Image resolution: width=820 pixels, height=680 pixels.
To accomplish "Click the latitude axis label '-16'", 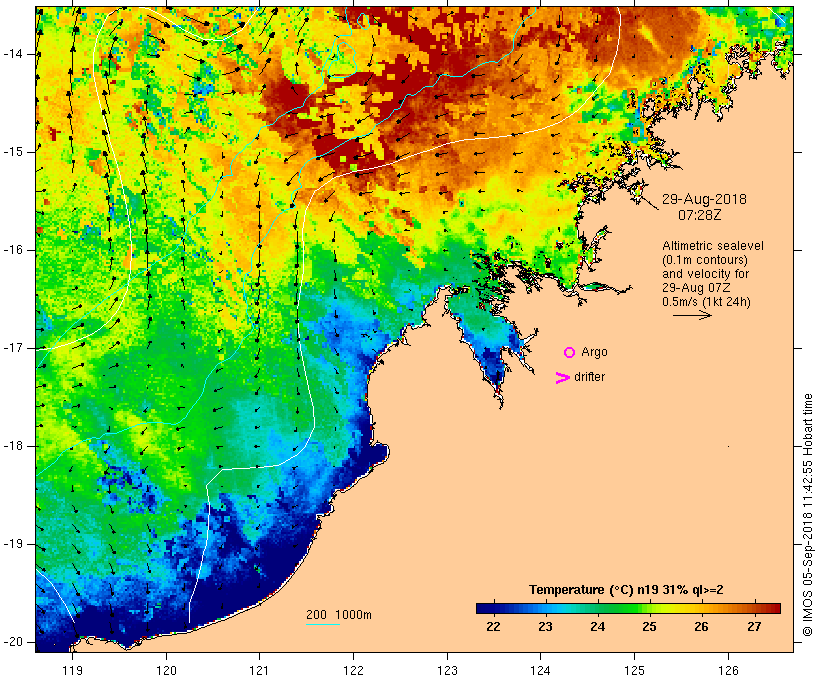I will pyautogui.click(x=14, y=250).
